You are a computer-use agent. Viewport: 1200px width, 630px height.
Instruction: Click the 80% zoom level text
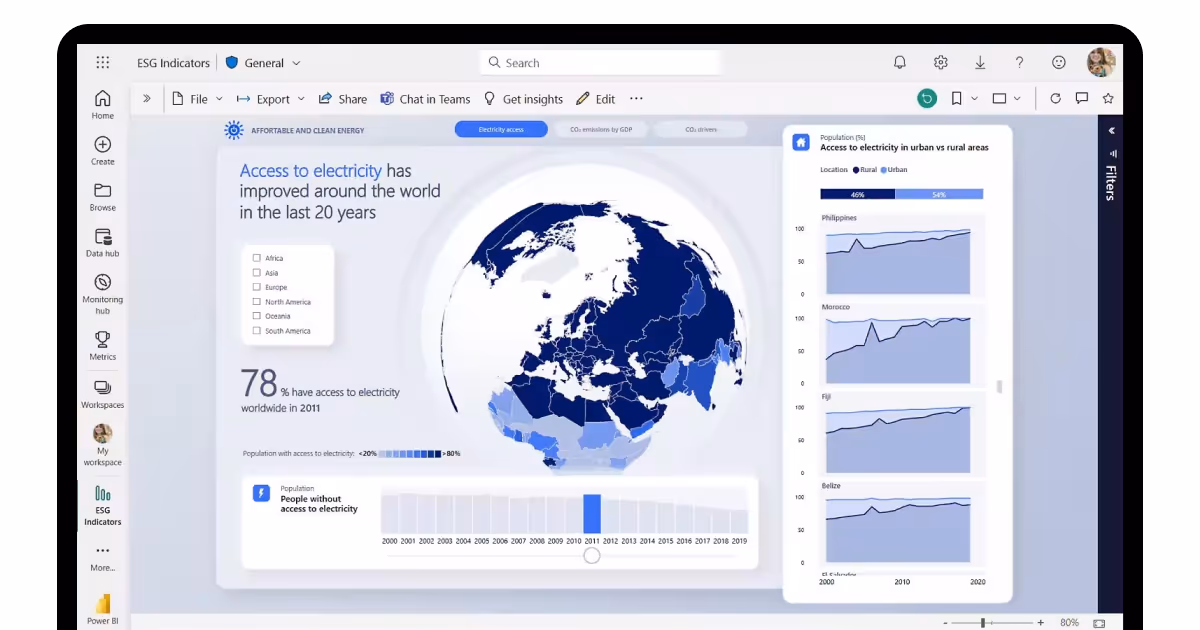pyautogui.click(x=1069, y=623)
